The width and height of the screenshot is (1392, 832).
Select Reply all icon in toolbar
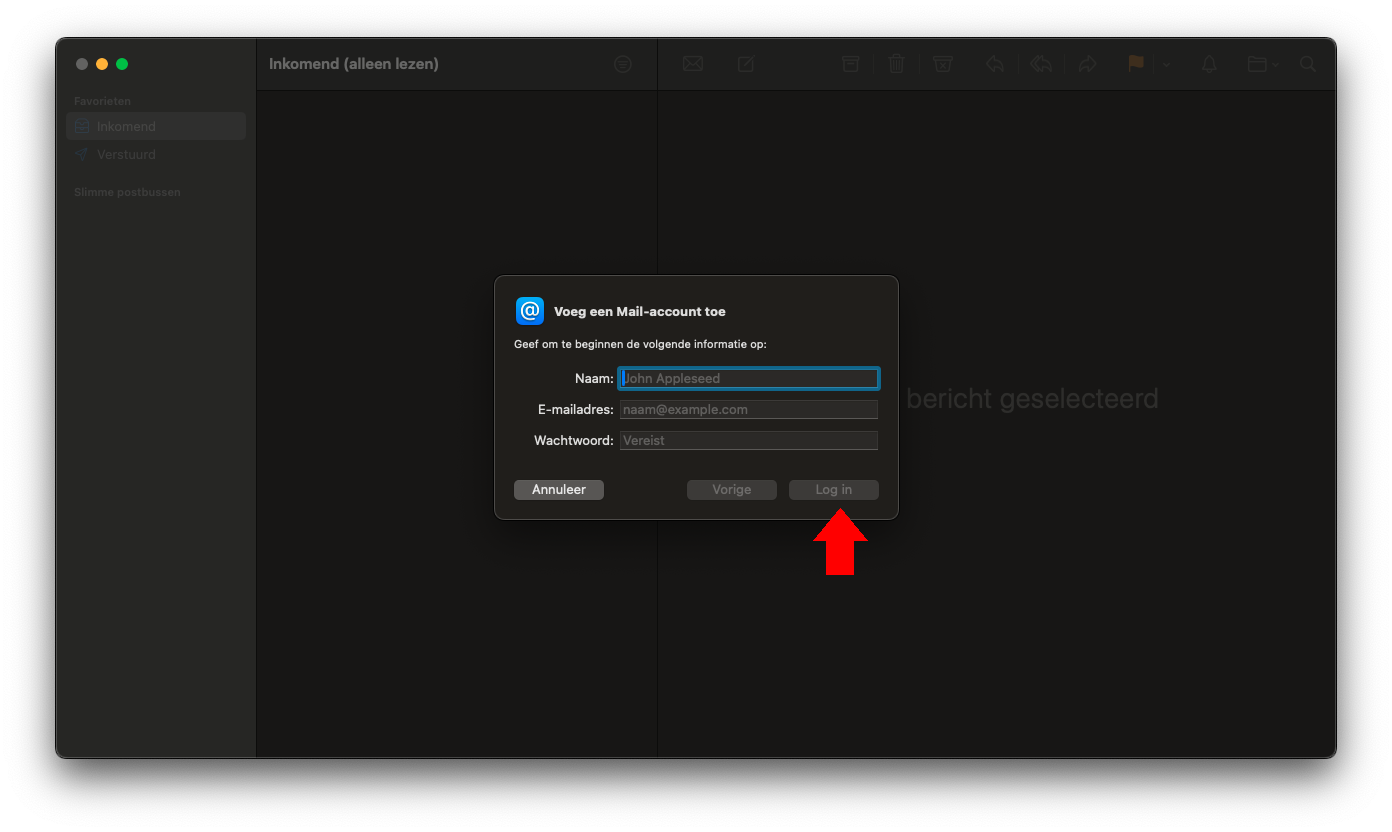coord(1041,63)
